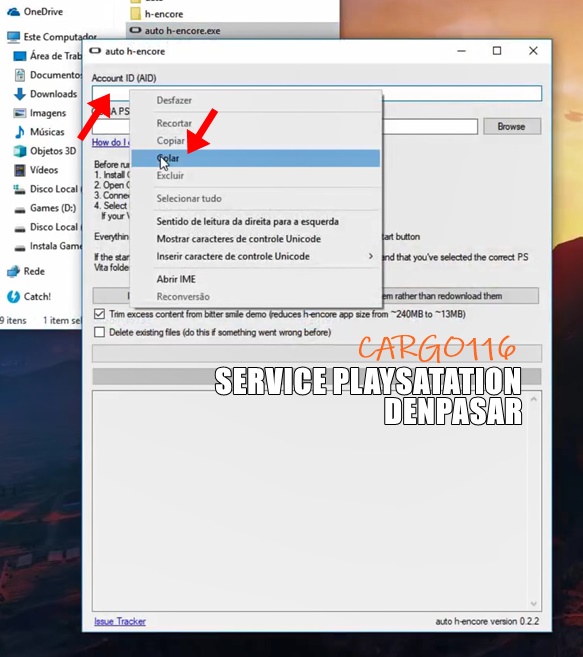The width and height of the screenshot is (583, 657).
Task: Select the first Disco Local drive icon
Action: [x=20, y=189]
